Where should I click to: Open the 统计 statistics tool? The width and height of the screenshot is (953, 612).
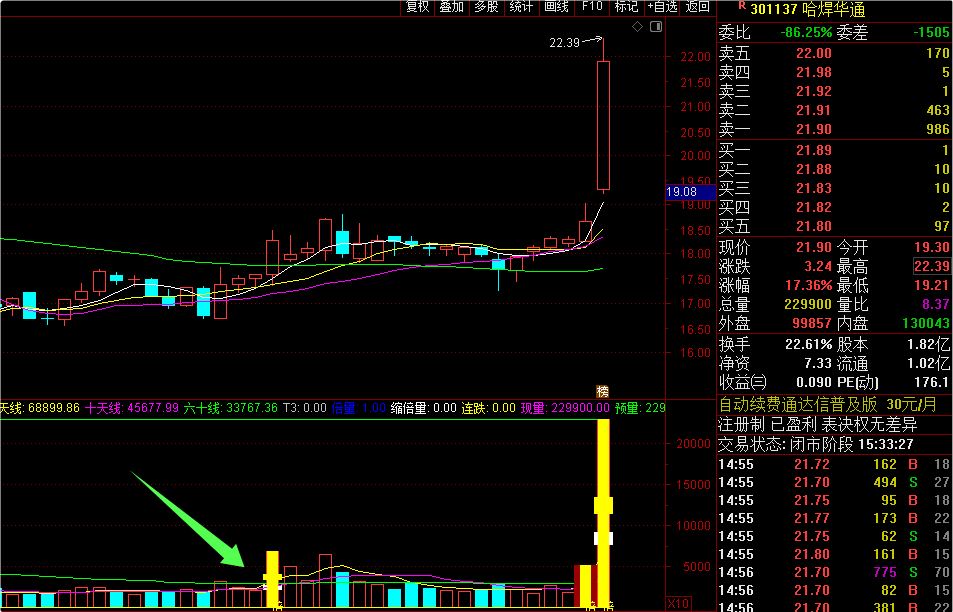(521, 7)
